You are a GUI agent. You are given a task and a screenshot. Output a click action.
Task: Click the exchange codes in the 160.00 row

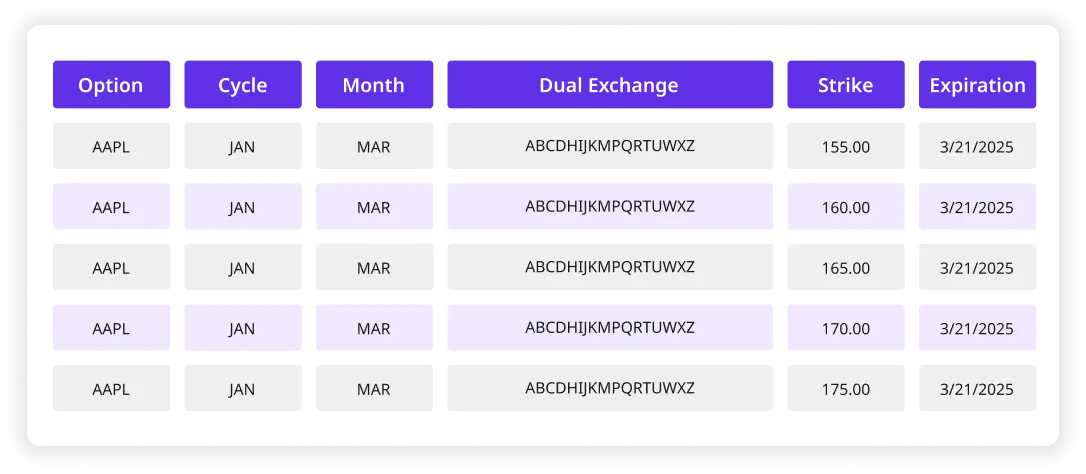610,207
